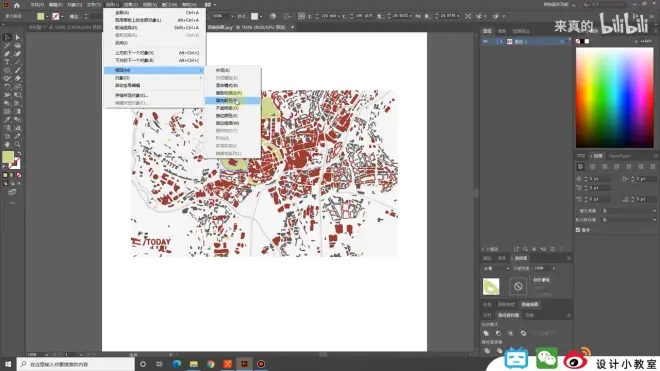Click the toolbar fill color box
The height and width of the screenshot is (371, 660).
[8, 157]
